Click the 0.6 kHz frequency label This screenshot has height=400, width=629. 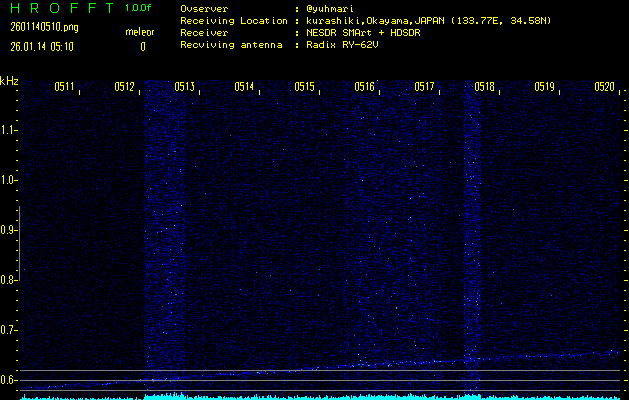pyautogui.click(x=7, y=380)
